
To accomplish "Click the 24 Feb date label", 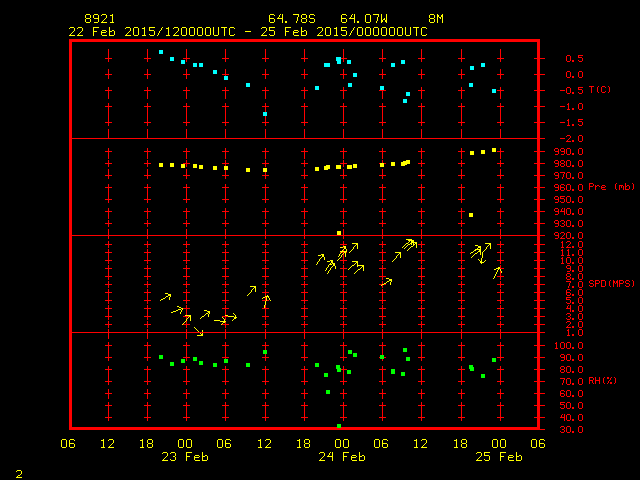I will (x=341, y=457).
